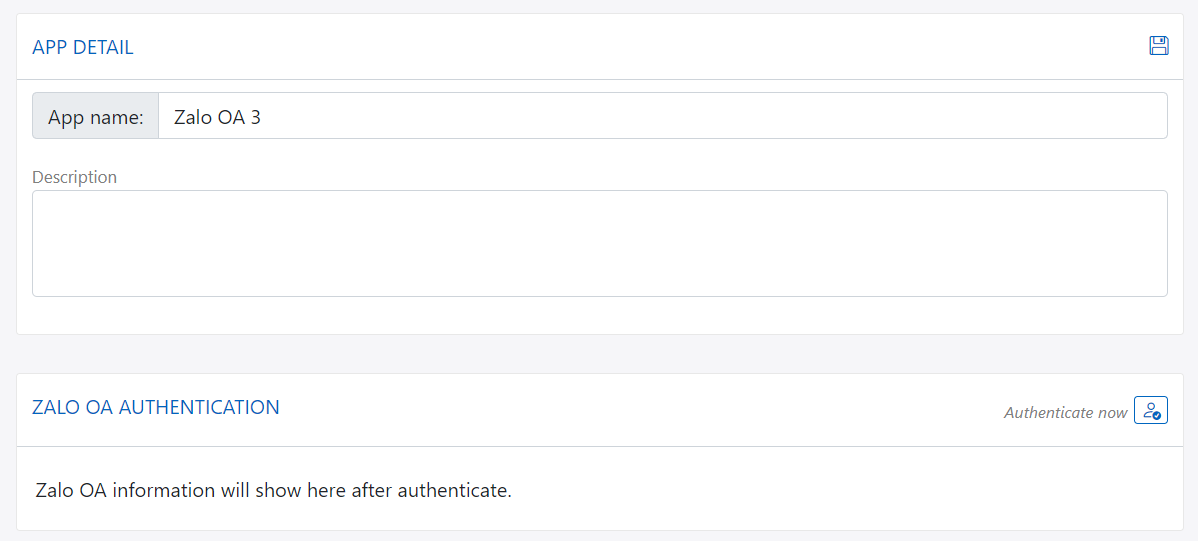Click the 'Zalo OA 3' text value
This screenshot has height=541, width=1198.
[217, 117]
